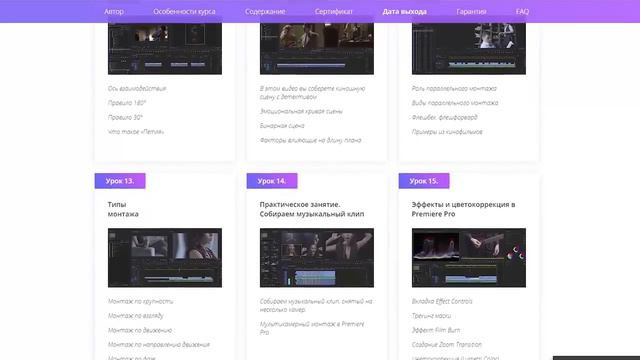
Task: Click the text Монтаж по взгляду
Action: click(x=136, y=316)
